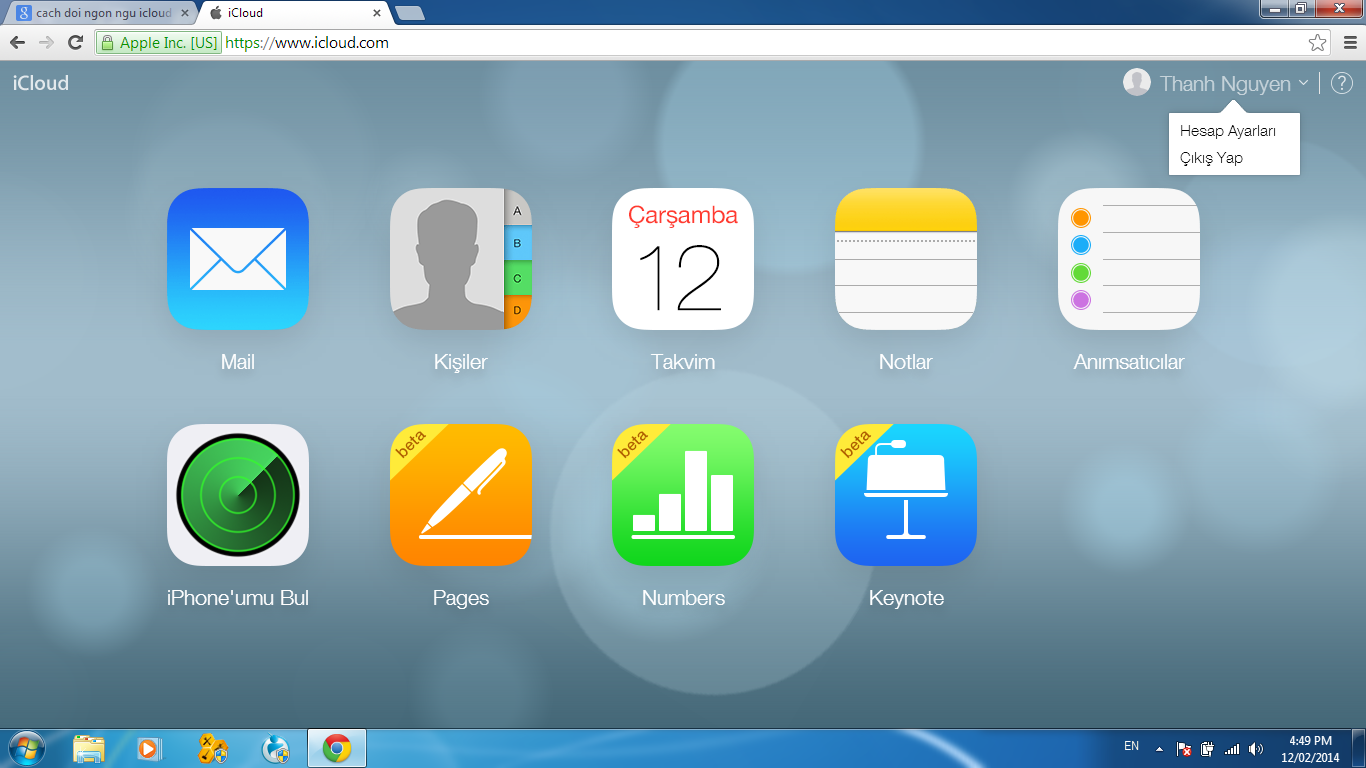
Task: Click the Chrome forward arrow
Action: (46, 43)
